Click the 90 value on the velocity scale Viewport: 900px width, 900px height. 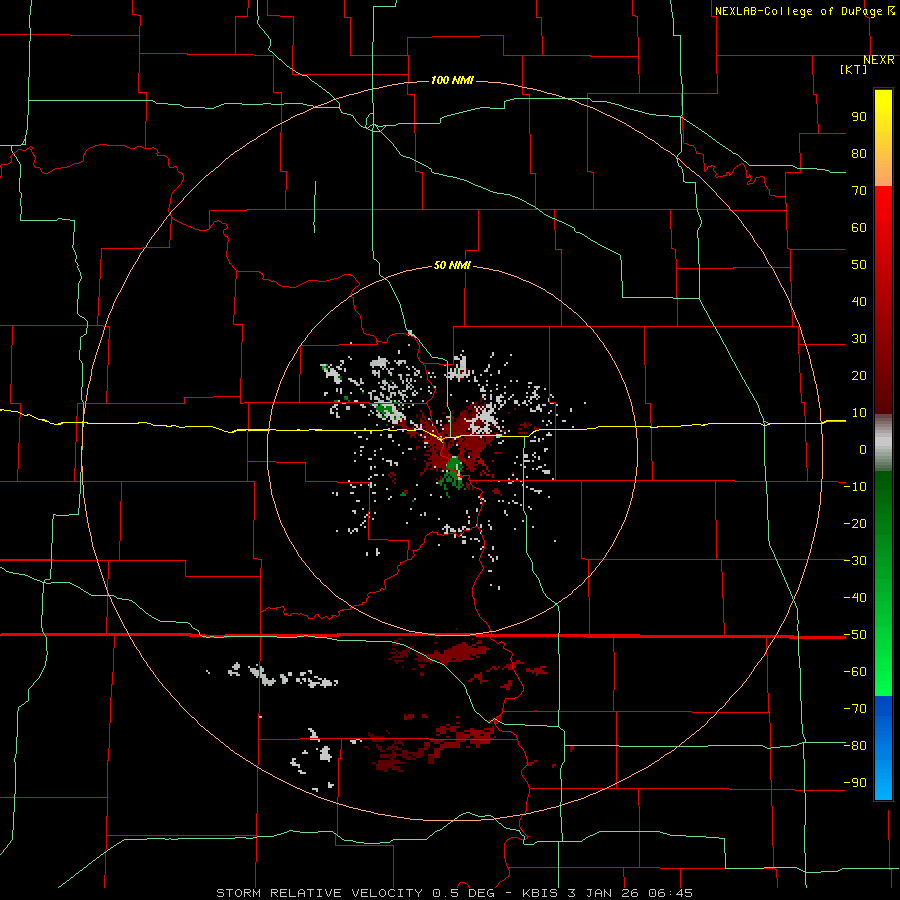859,117
